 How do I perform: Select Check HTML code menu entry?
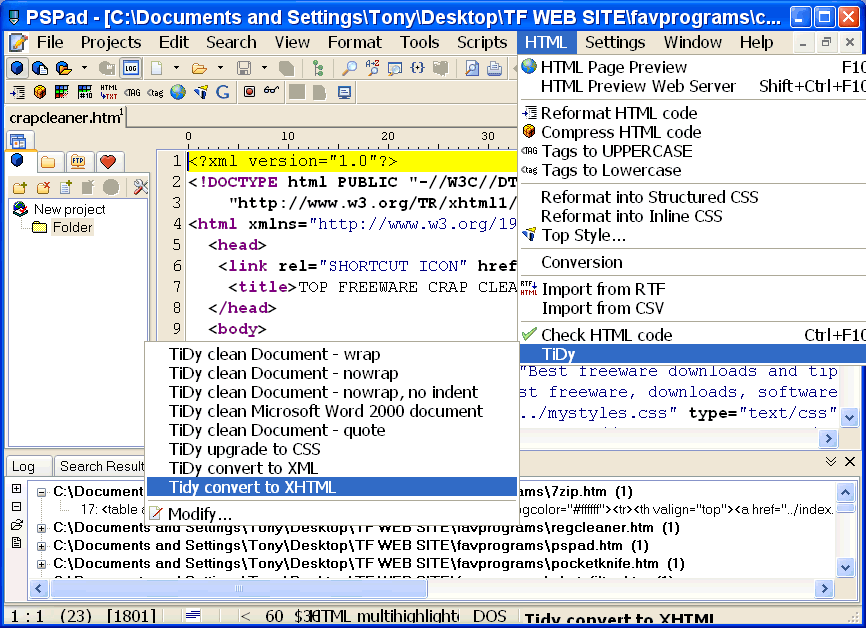tap(693, 335)
